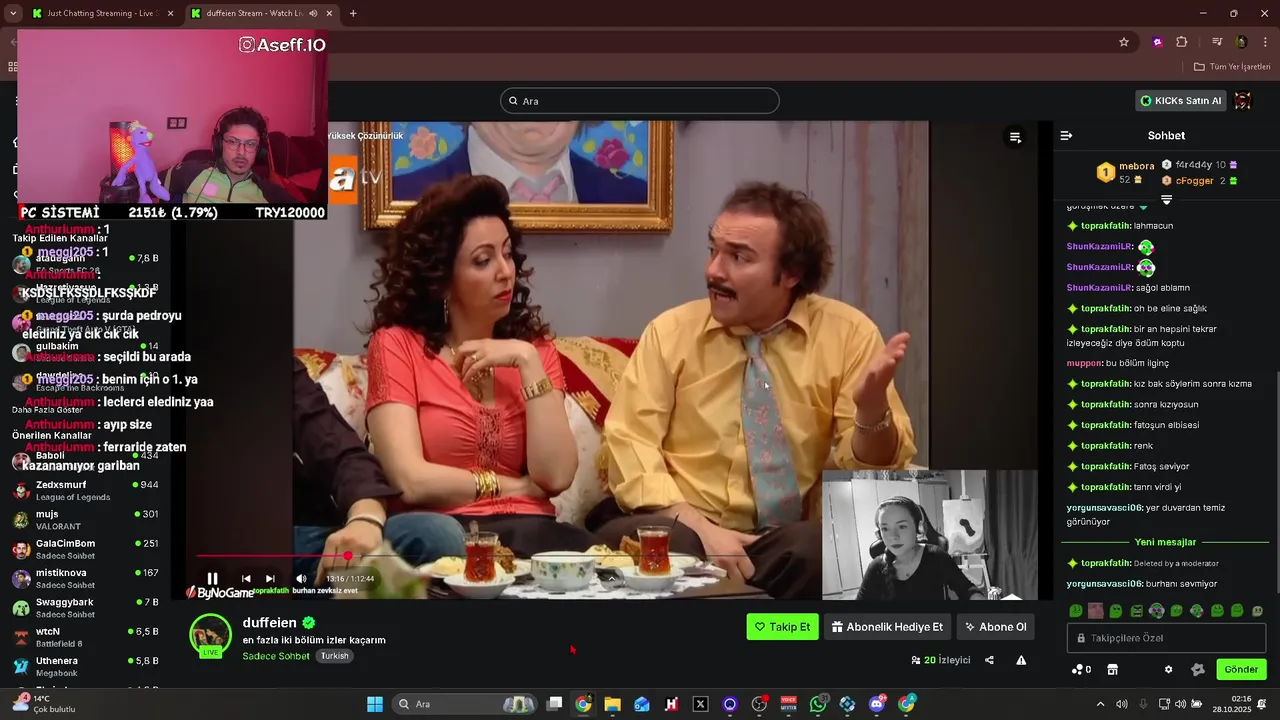Gift a subscription with Abonelik Hediye Et

[887, 627]
